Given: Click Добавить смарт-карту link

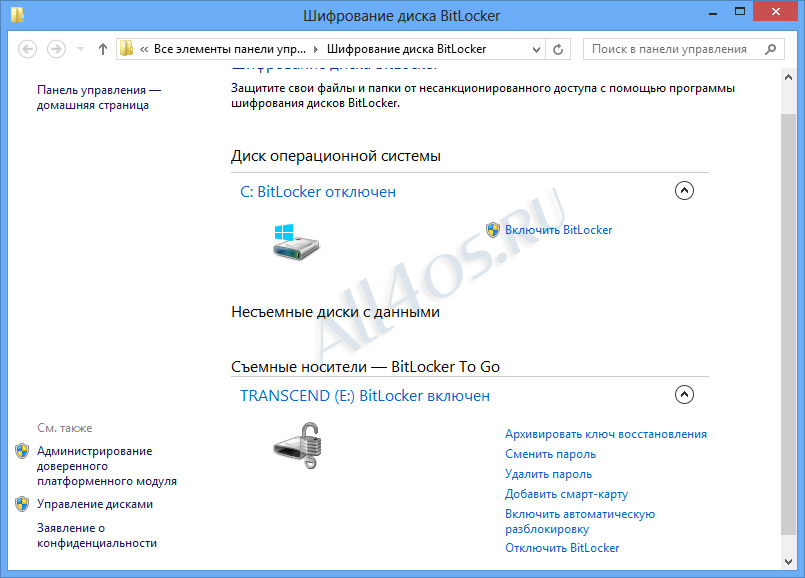Looking at the screenshot, I should point(566,494).
